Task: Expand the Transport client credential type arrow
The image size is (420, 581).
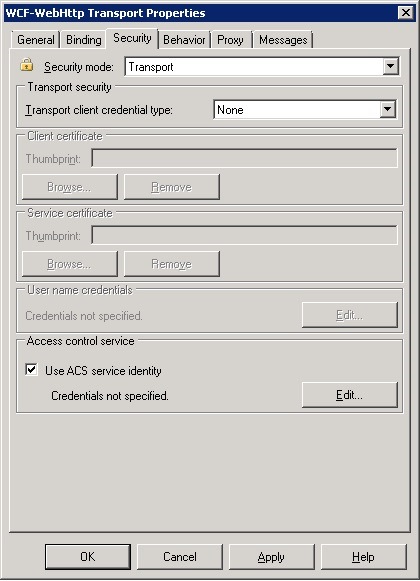Action: pos(387,109)
